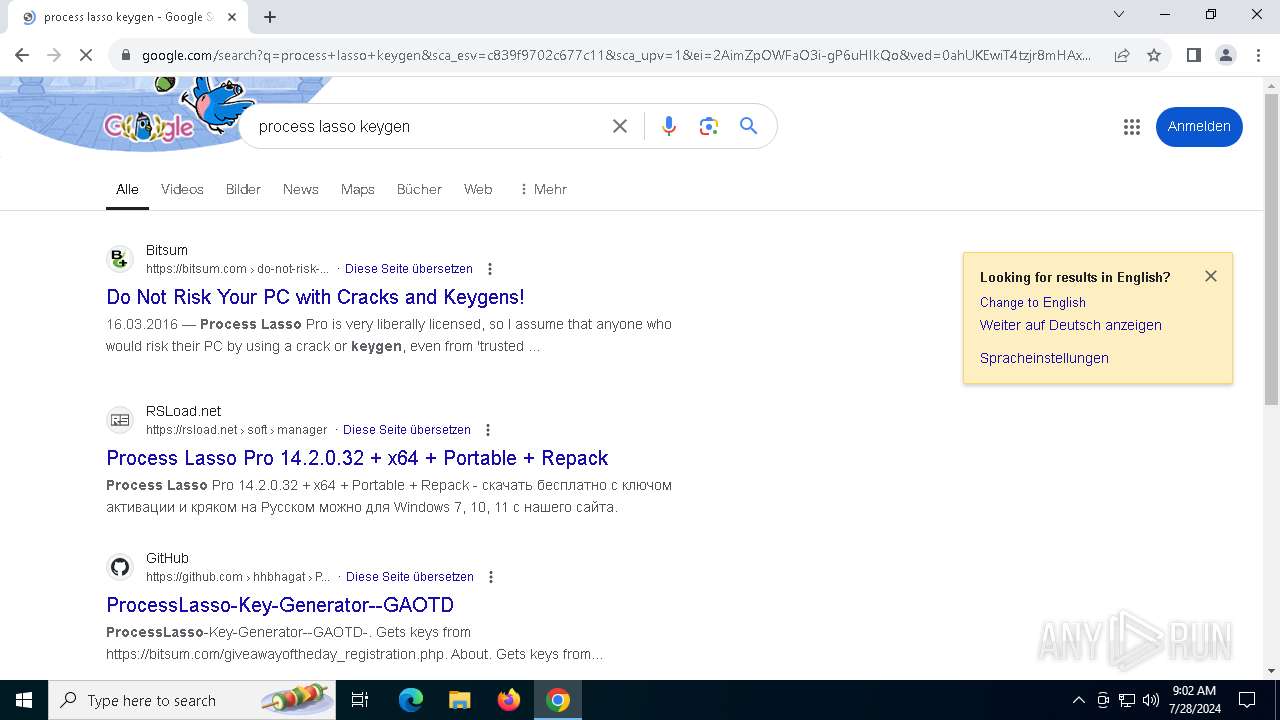1280x720 pixels.
Task: Open network status in tray
Action: [x=1127, y=700]
